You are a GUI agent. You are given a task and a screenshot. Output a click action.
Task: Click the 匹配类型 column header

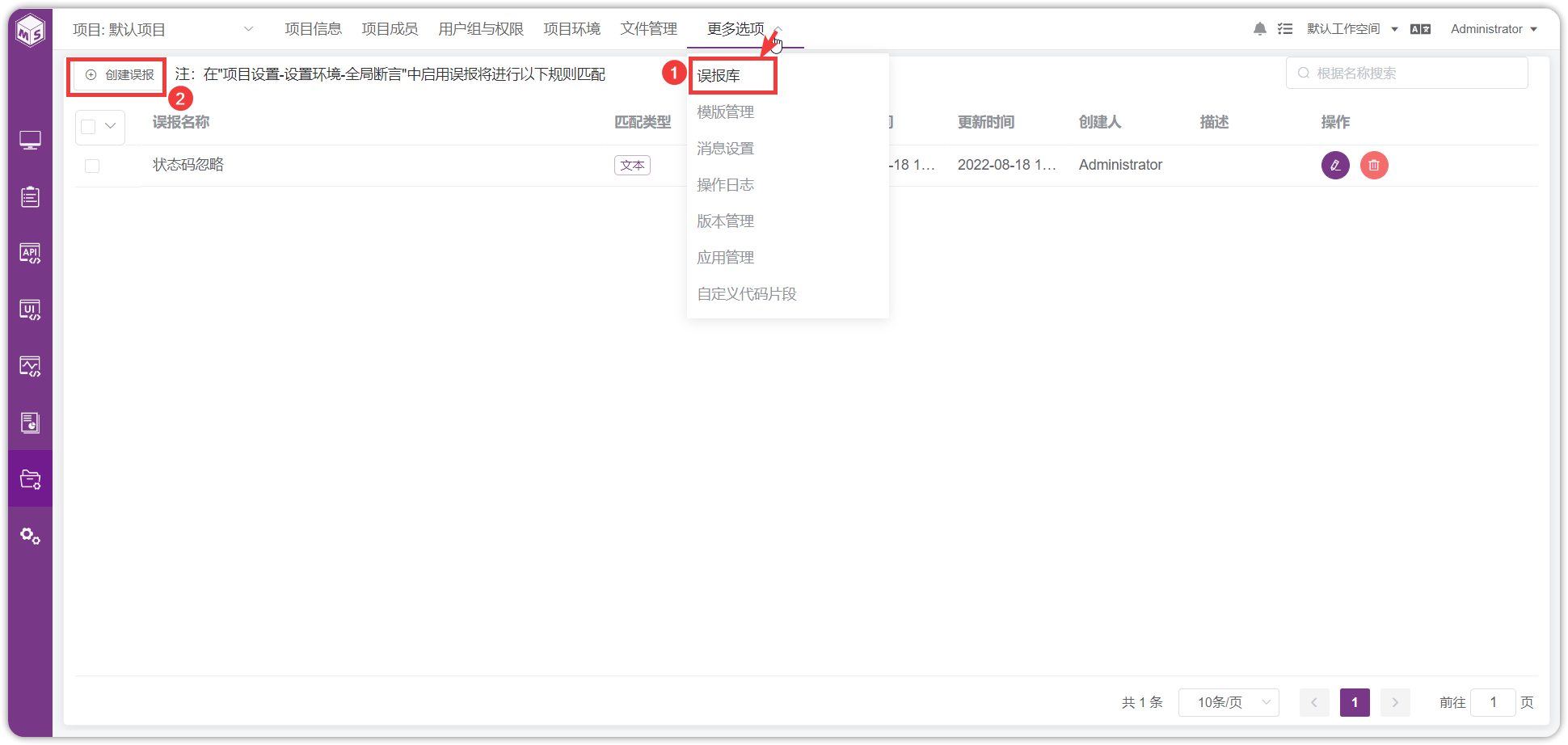point(643,122)
